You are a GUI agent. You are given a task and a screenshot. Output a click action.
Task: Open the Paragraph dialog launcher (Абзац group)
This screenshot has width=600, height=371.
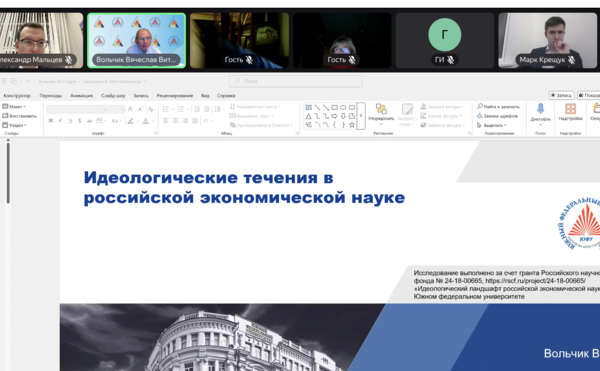pyautogui.click(x=297, y=133)
